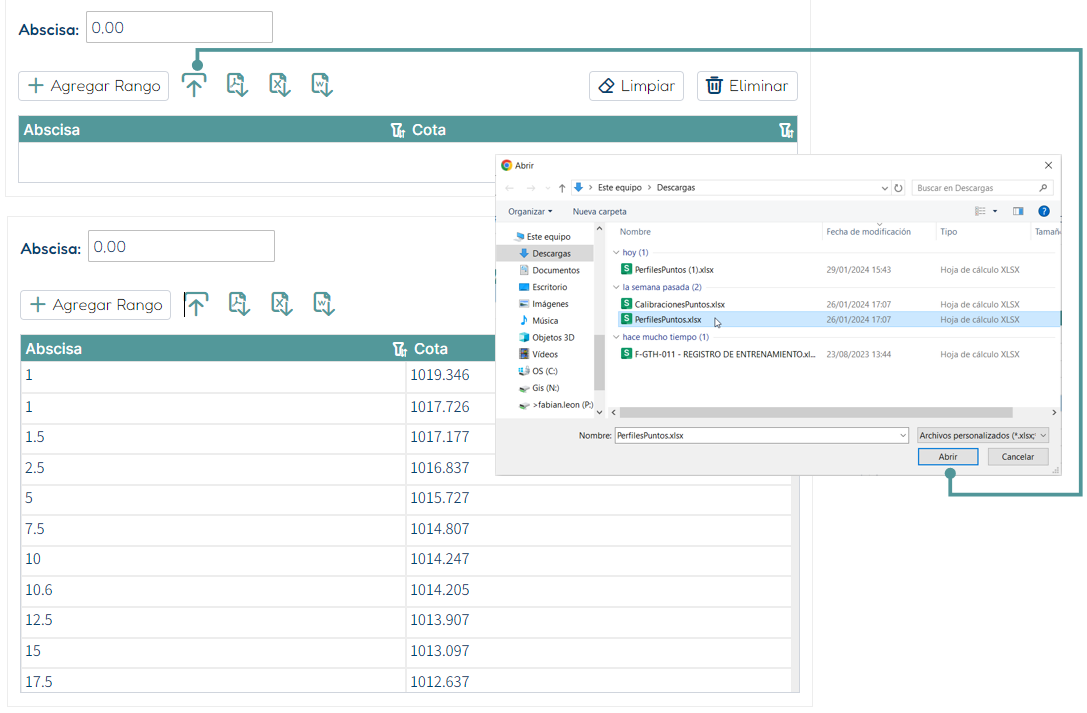1087x713 pixels.
Task: Export to Word icon in the filled-table panel
Action: [x=324, y=304]
